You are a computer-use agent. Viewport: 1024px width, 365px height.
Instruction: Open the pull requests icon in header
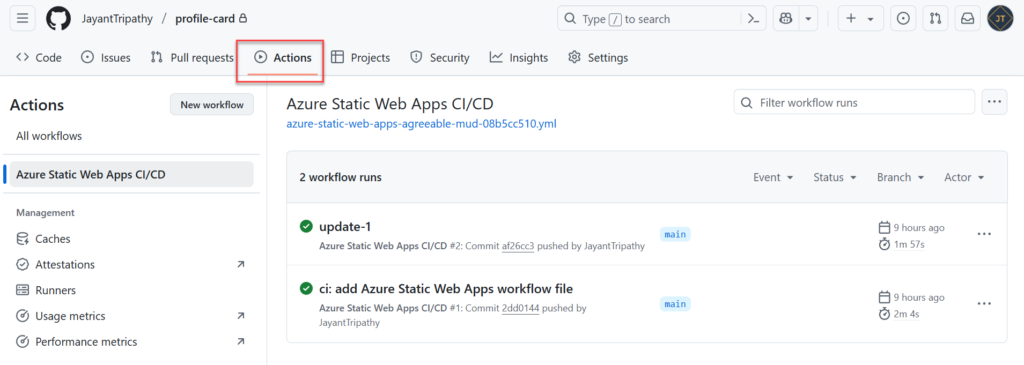pyautogui.click(x=935, y=19)
